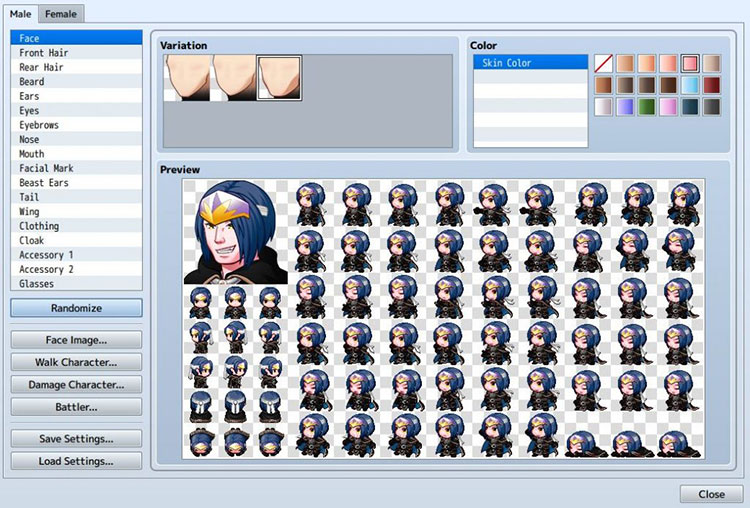Pick the dark red color swatch
This screenshot has height=508, width=750.
[712, 85]
